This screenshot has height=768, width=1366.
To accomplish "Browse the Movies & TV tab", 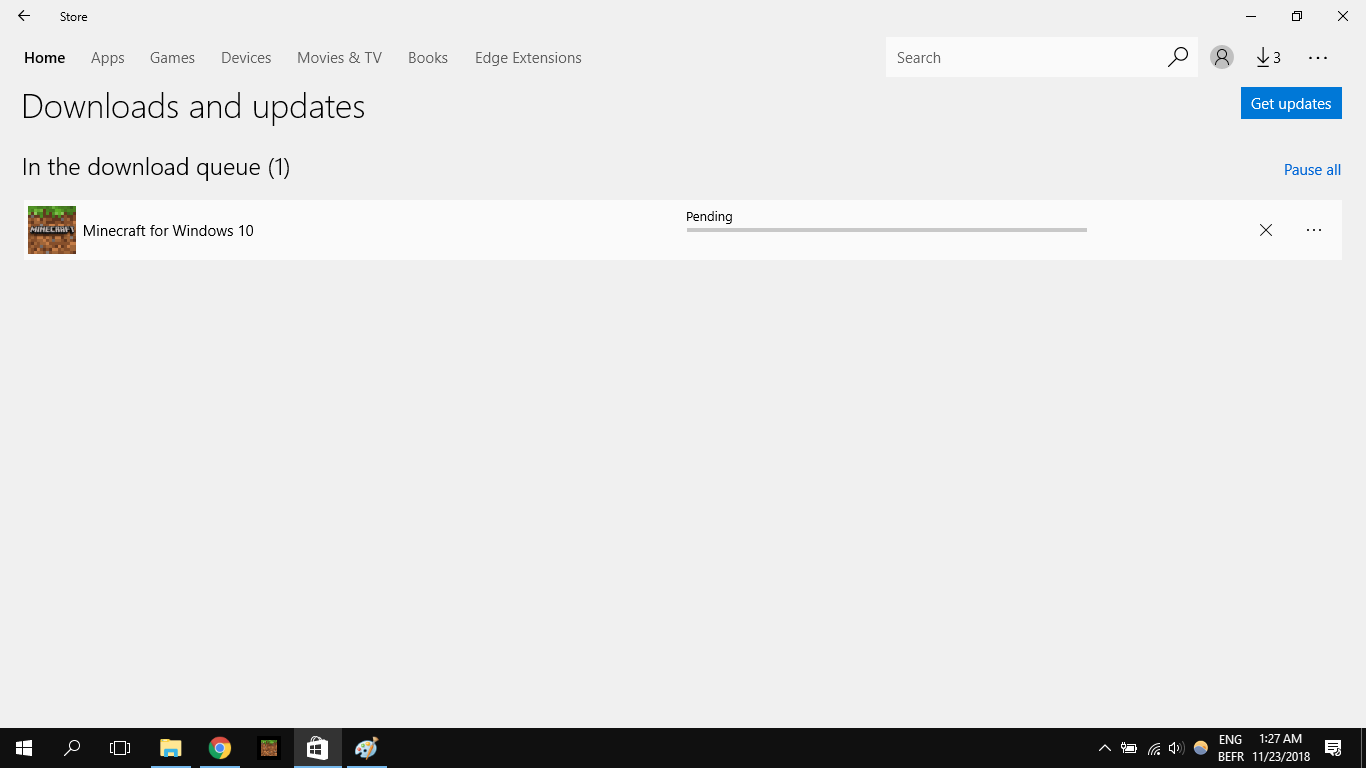I will point(339,58).
